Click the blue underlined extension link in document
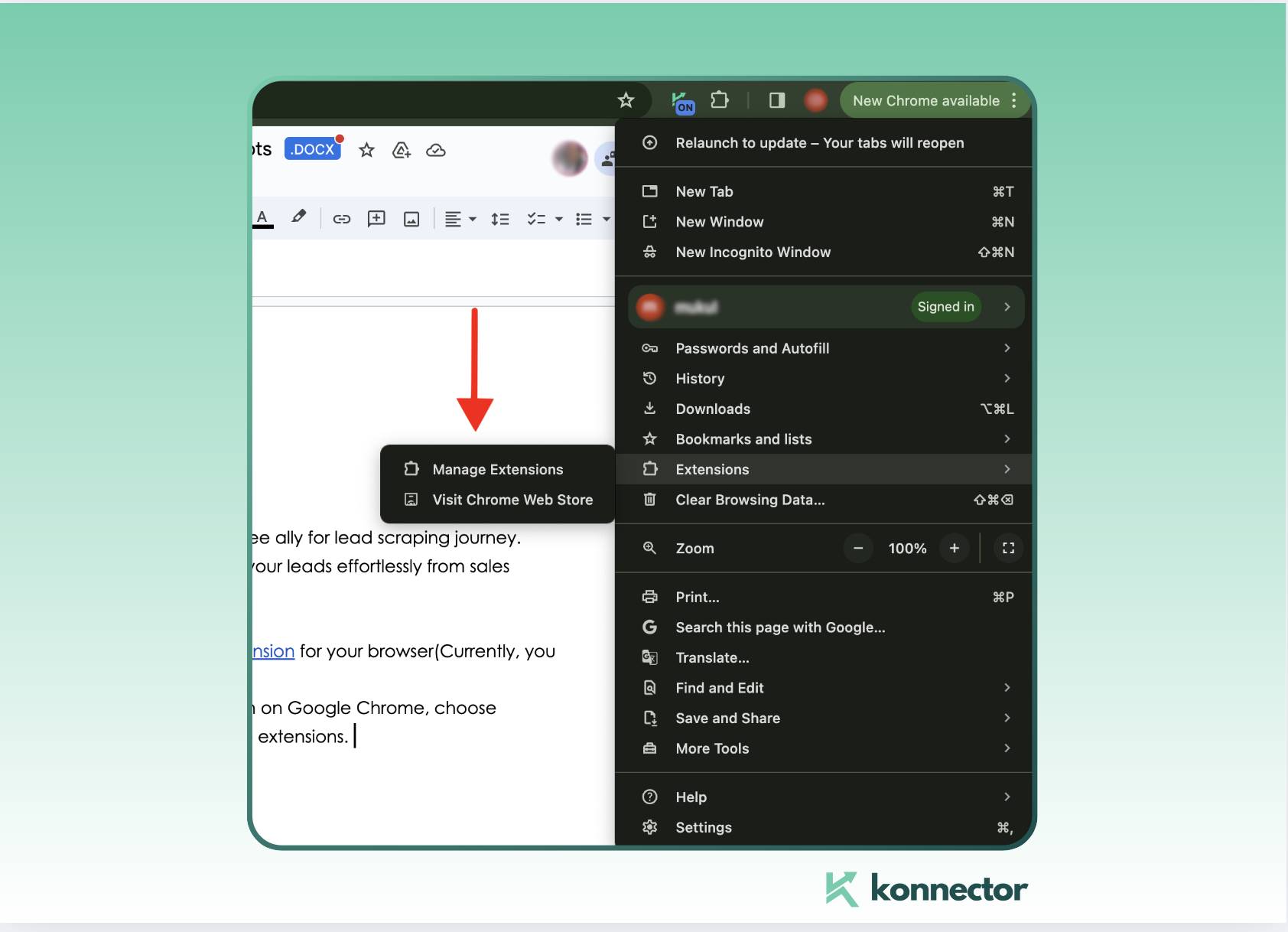This screenshot has width=1288, height=932. pyautogui.click(x=274, y=651)
